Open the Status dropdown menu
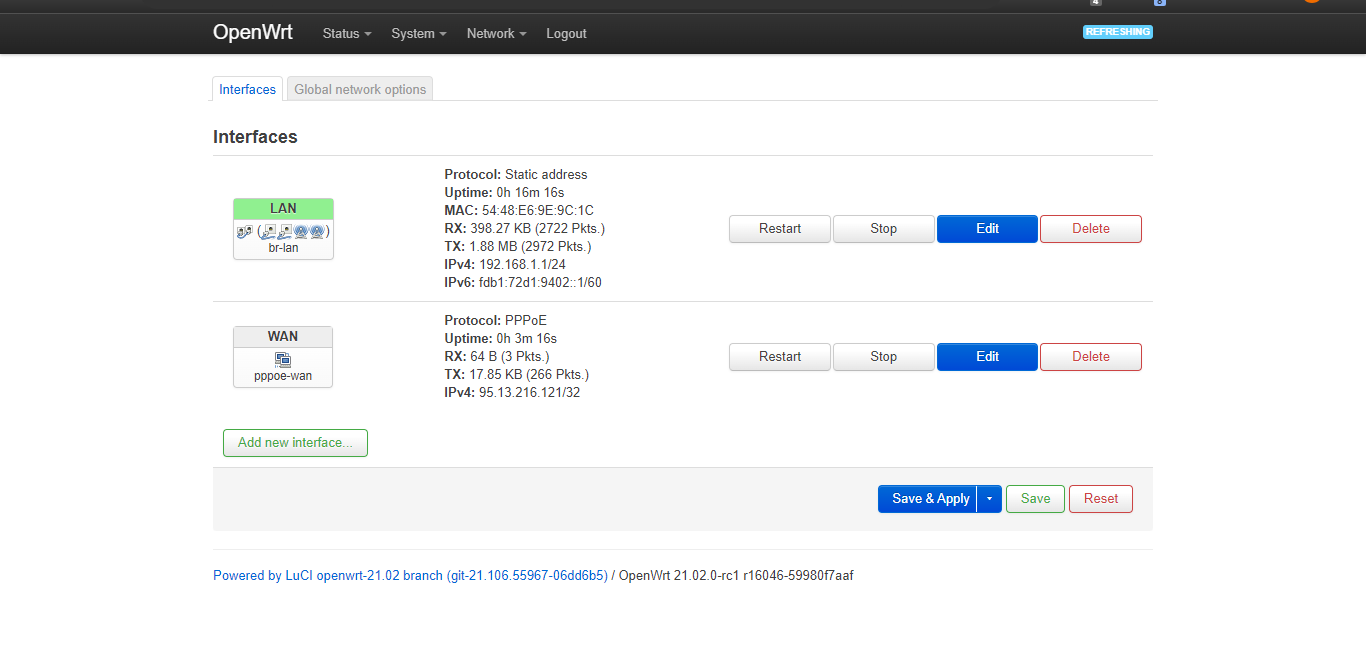Screen dimensions: 1366x660 point(346,33)
